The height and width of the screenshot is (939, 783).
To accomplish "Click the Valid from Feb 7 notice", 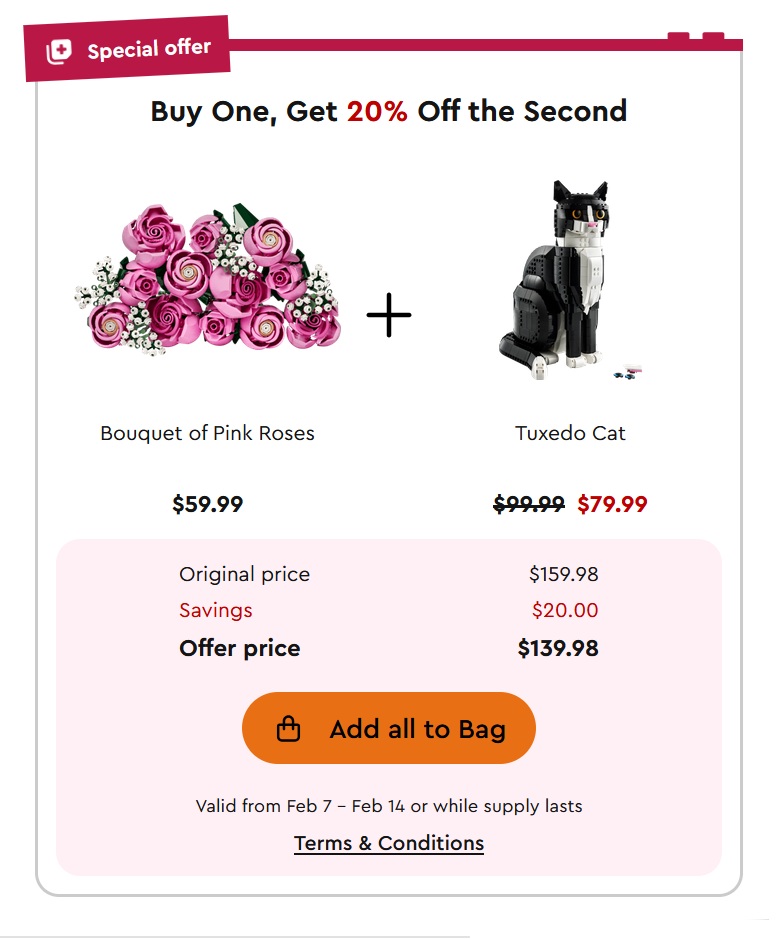I will pyautogui.click(x=389, y=806).
